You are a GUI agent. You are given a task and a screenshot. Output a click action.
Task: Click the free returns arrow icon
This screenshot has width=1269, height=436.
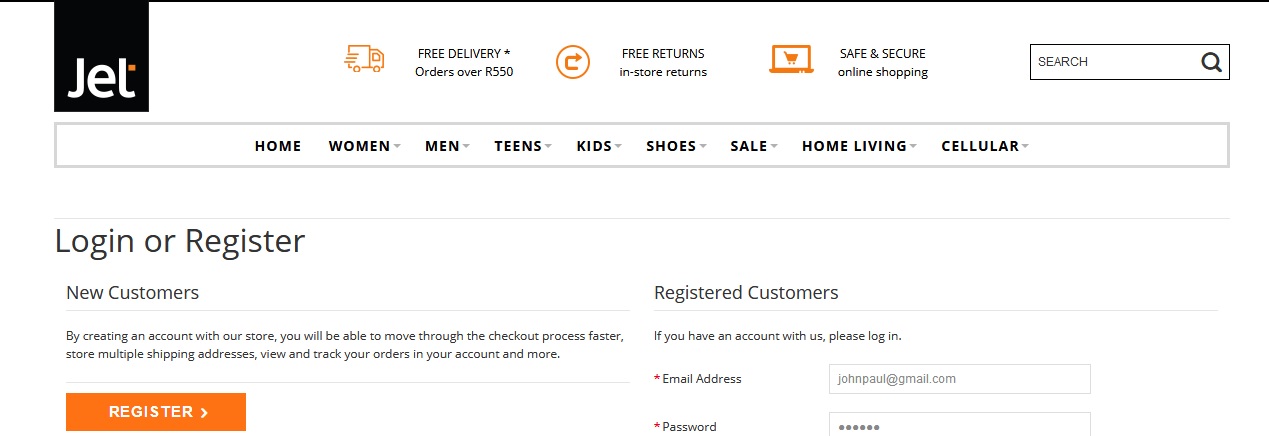coord(572,62)
